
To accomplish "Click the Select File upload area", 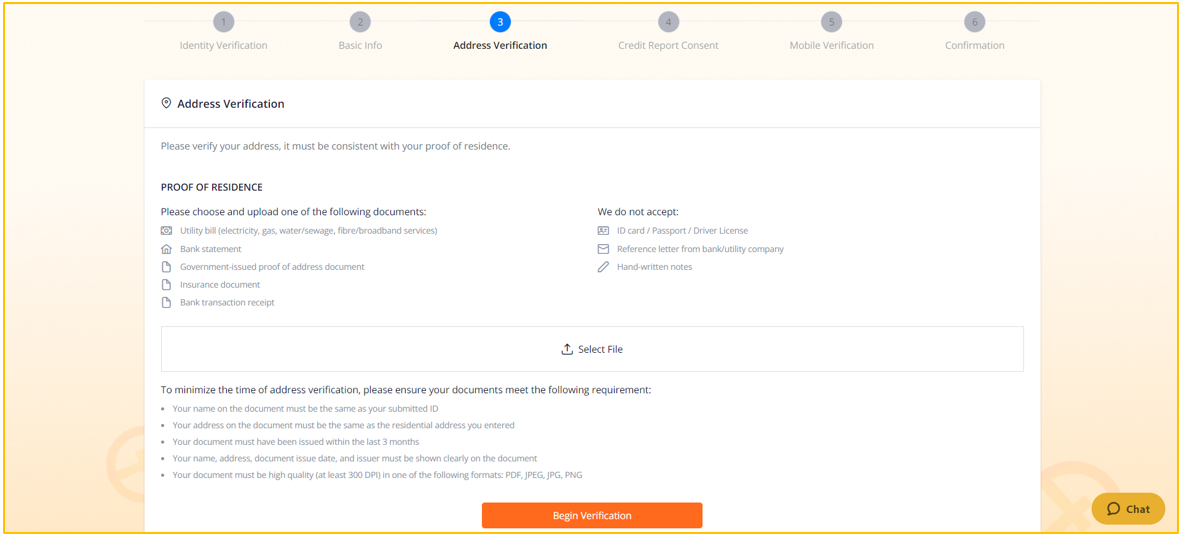I will (x=592, y=349).
